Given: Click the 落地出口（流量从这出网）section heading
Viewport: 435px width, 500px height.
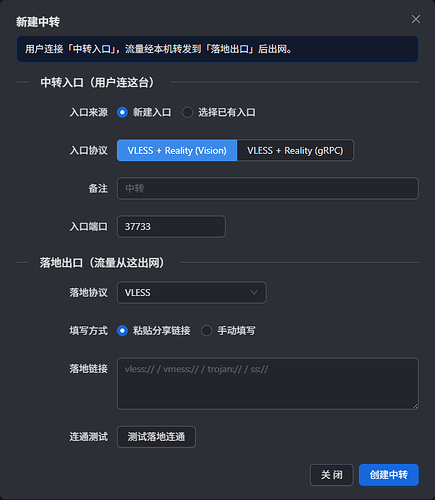Looking at the screenshot, I should tap(102, 263).
